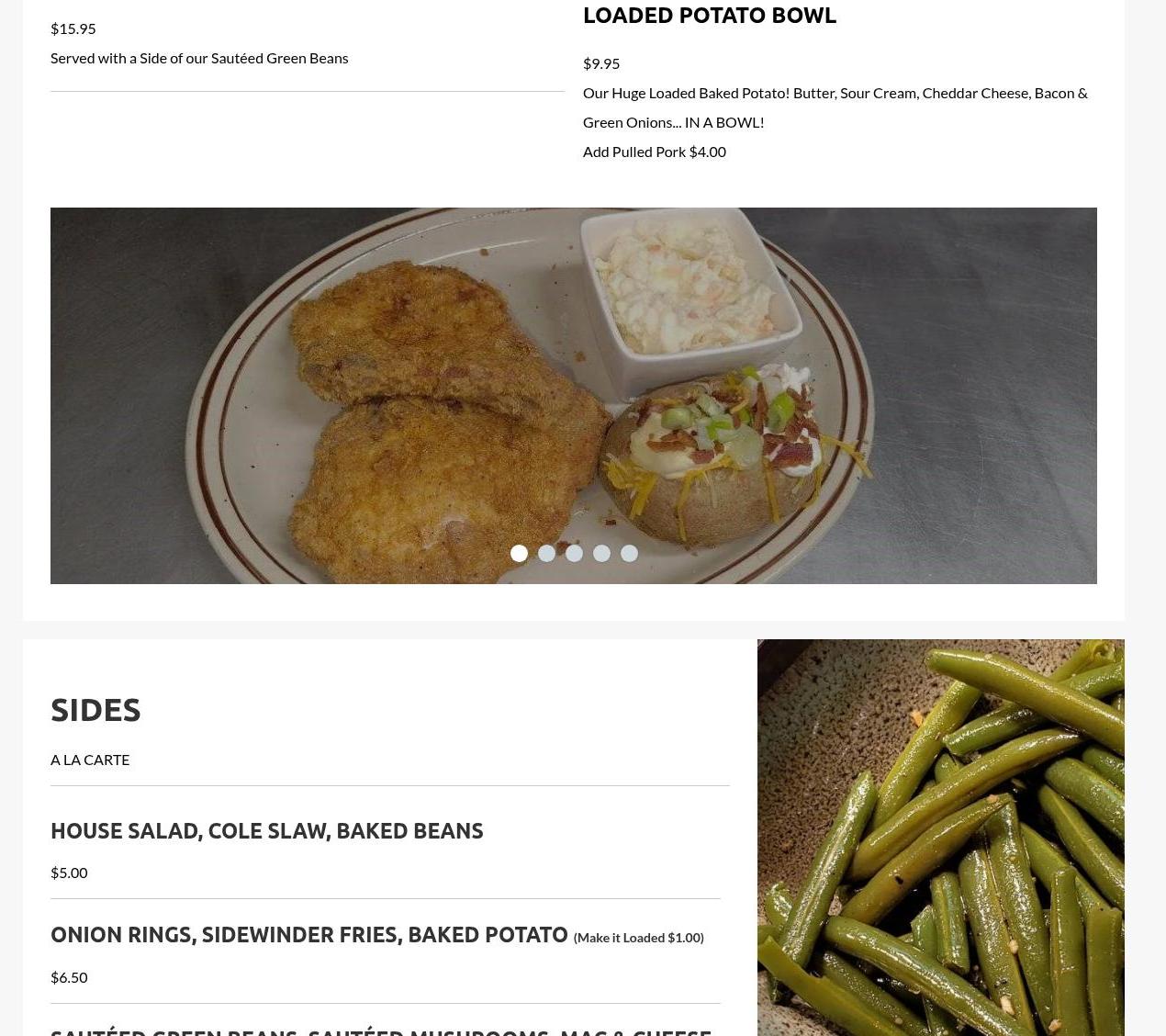Click the Add Pulled Pork $4.00 text

[x=654, y=152]
